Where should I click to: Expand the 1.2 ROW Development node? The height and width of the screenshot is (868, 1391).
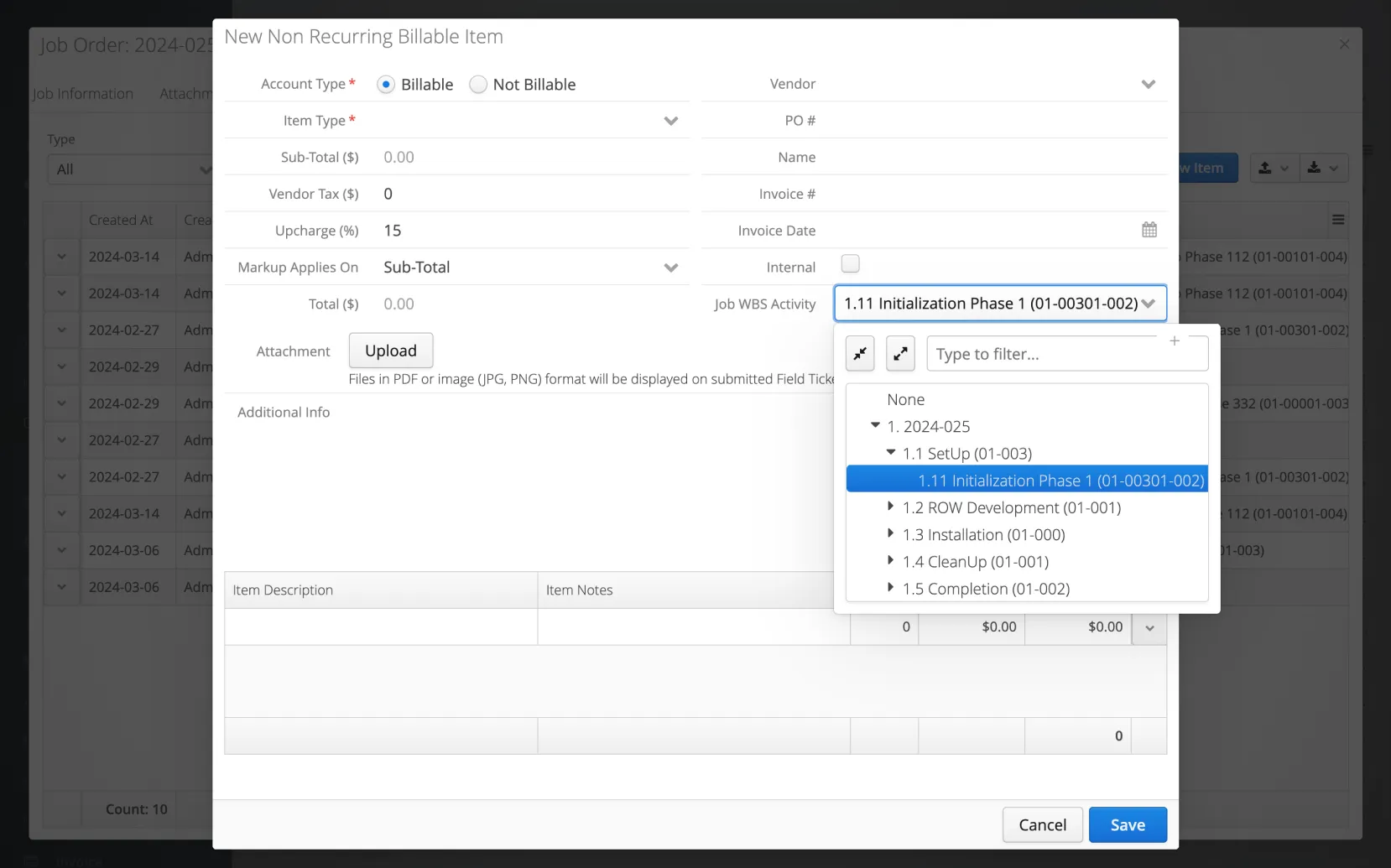pyautogui.click(x=890, y=507)
